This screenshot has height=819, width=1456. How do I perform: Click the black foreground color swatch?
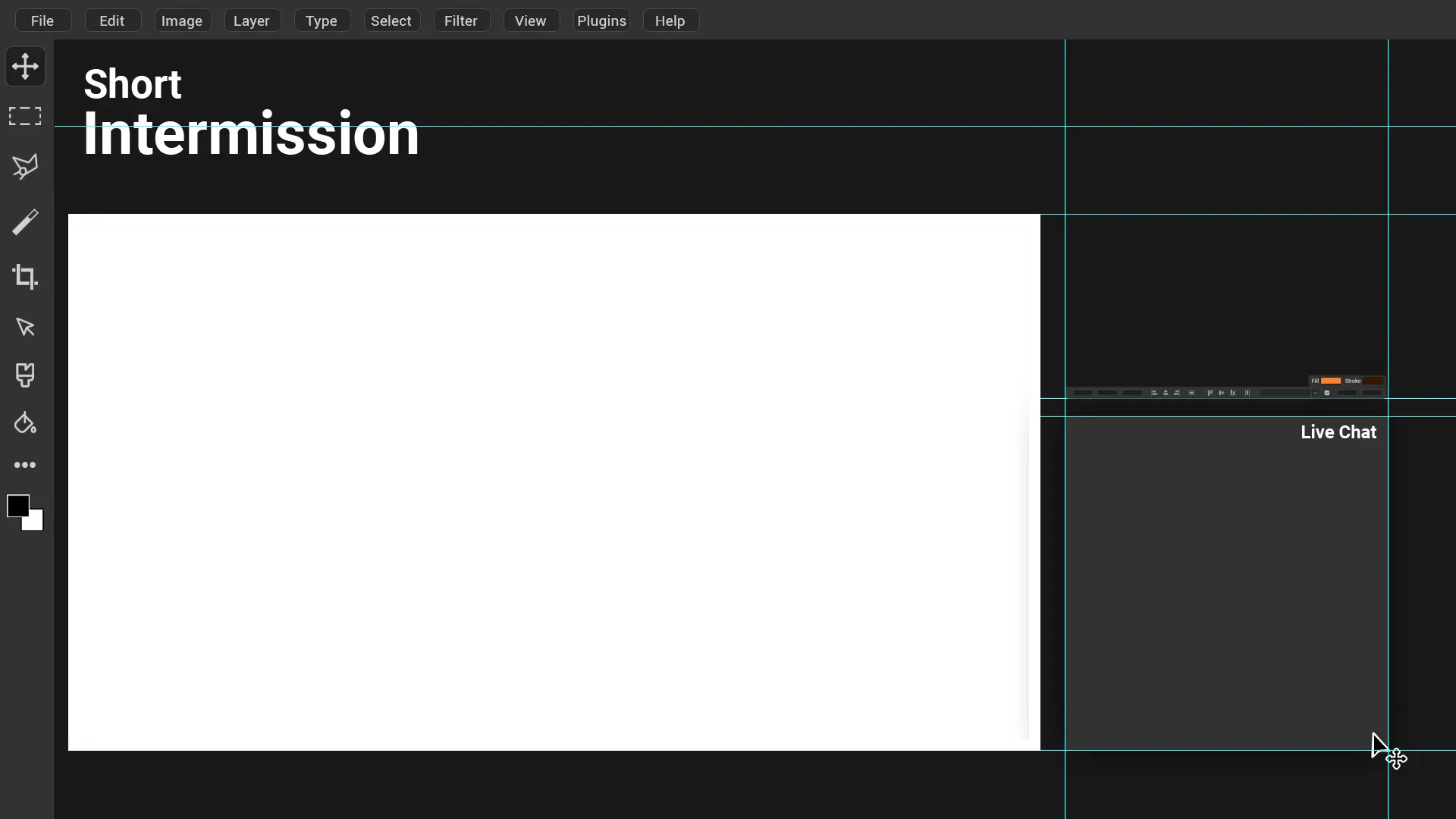[x=17, y=505]
